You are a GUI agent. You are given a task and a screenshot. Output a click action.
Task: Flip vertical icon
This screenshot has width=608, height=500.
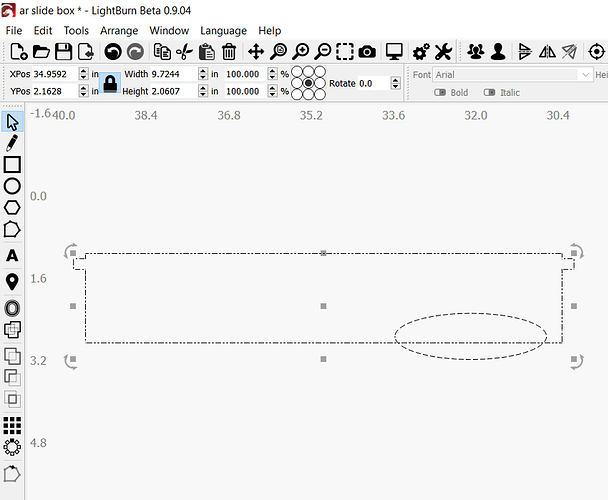click(x=525, y=52)
